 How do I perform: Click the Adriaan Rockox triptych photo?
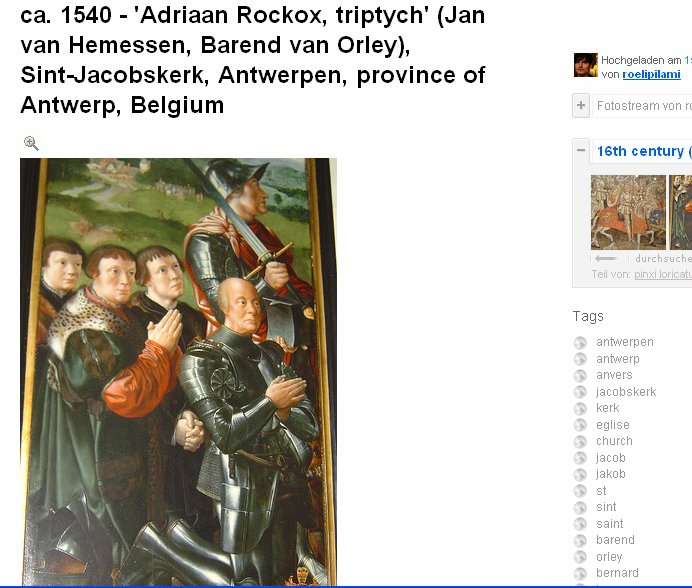[178, 372]
